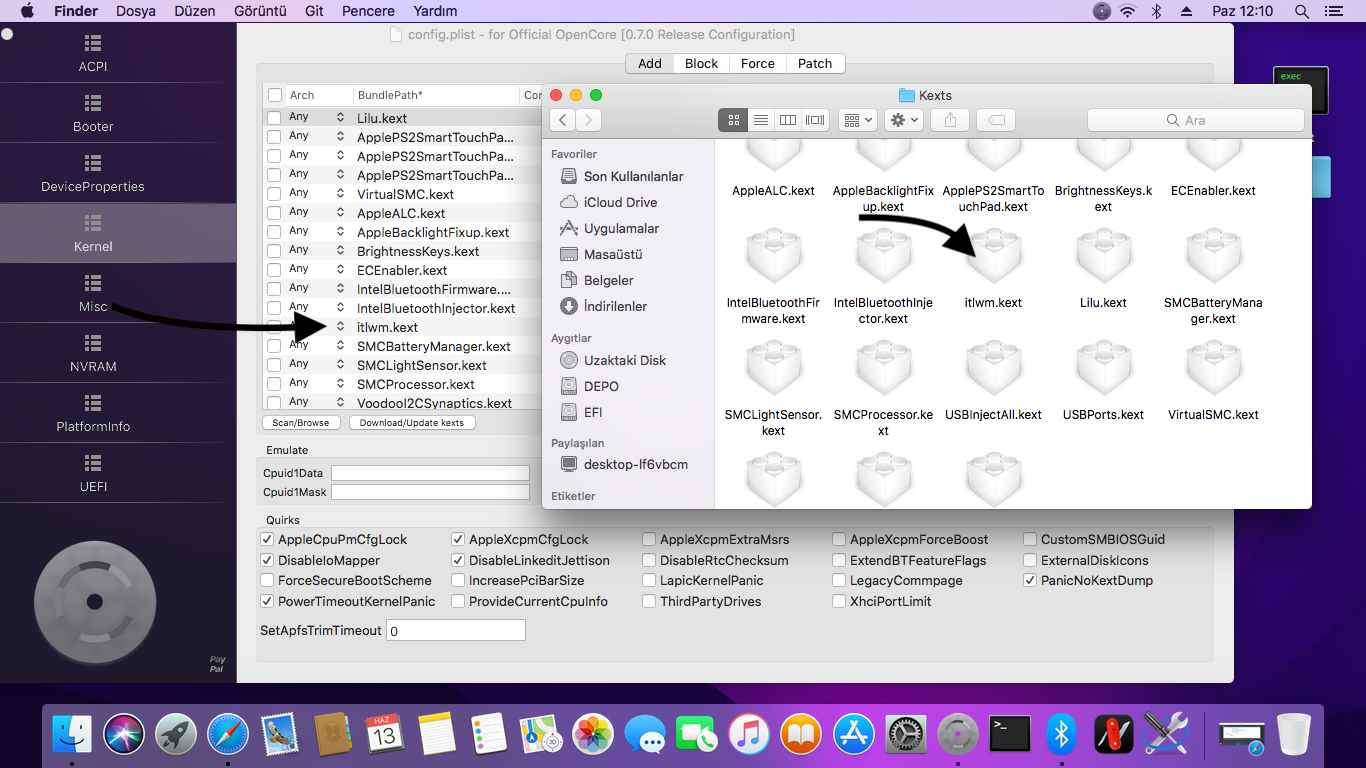The width and height of the screenshot is (1366, 768).
Task: Click the Finder share button
Action: click(x=950, y=120)
